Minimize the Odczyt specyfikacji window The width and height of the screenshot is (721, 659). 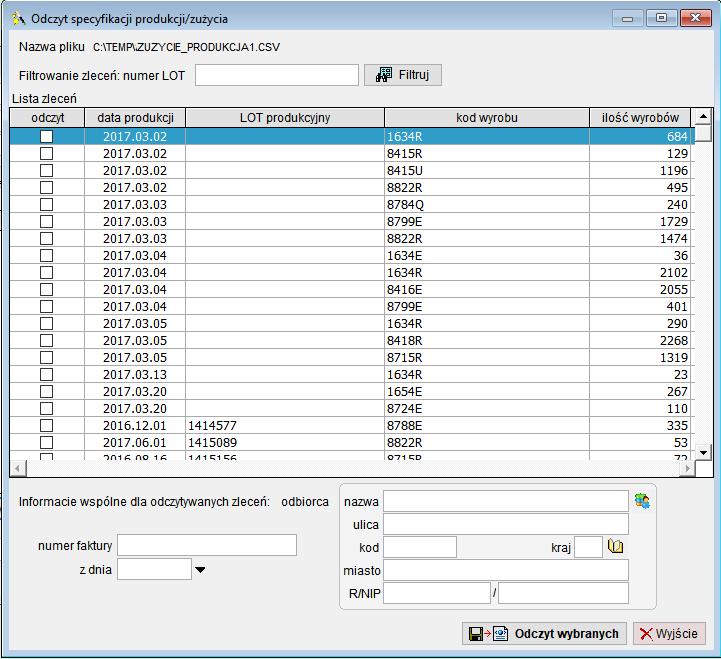coord(627,18)
